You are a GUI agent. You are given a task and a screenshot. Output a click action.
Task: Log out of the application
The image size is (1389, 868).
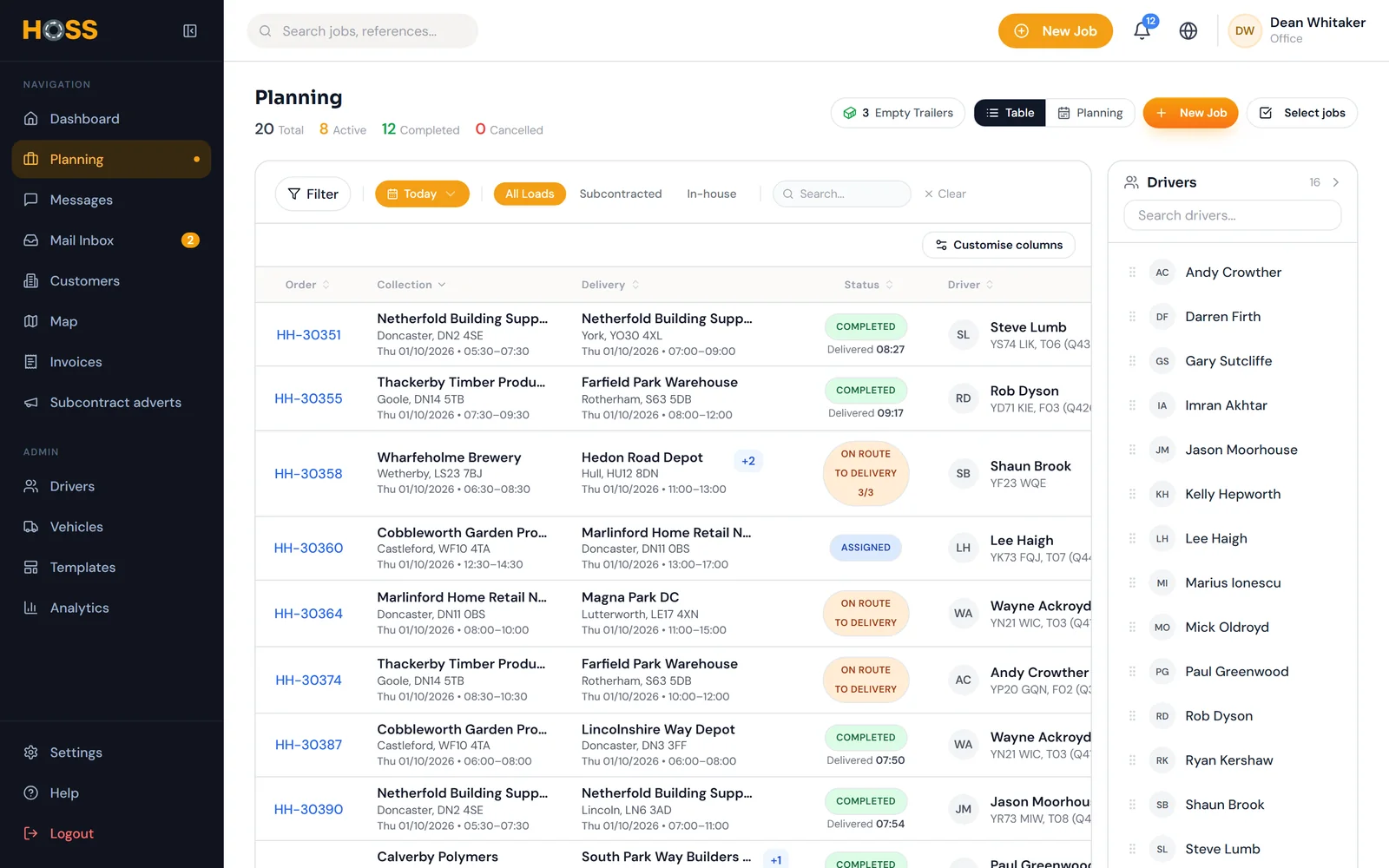(111, 833)
